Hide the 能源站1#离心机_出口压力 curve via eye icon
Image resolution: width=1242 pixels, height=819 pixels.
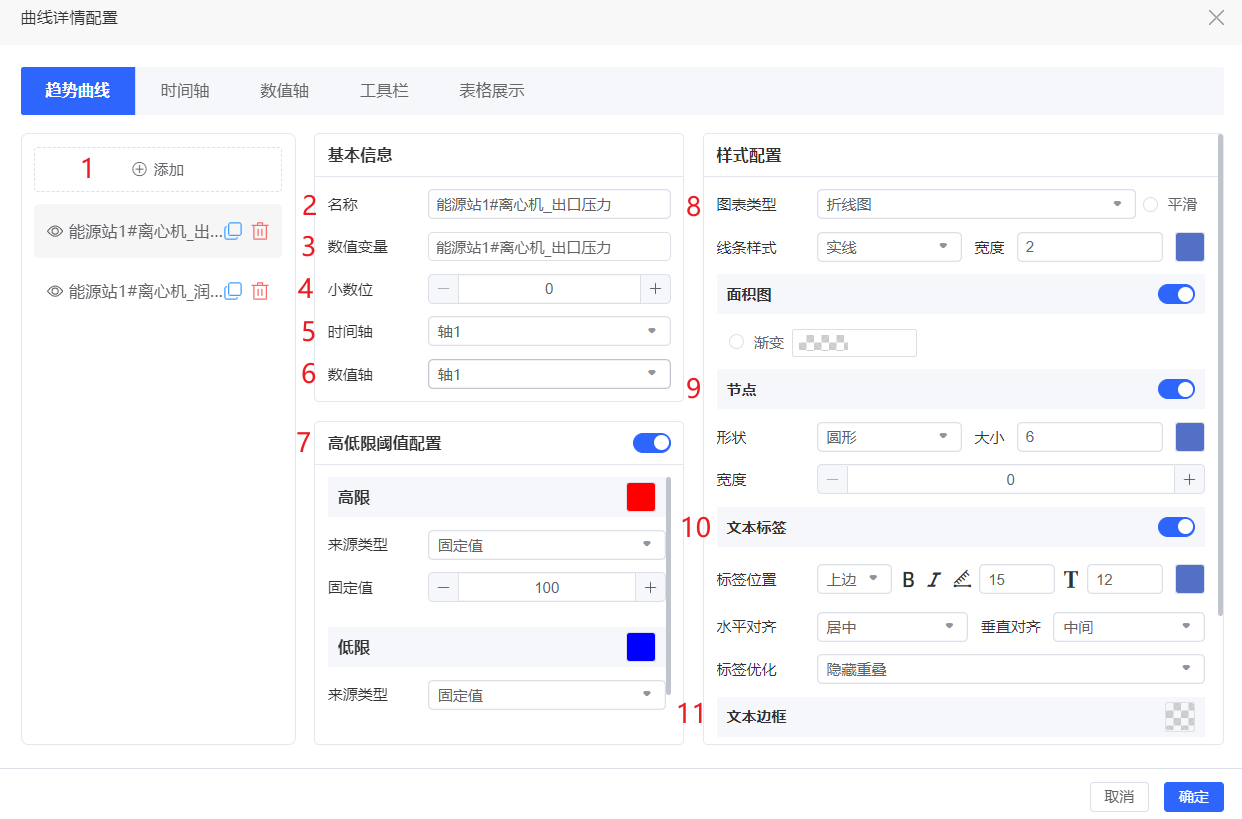[55, 231]
